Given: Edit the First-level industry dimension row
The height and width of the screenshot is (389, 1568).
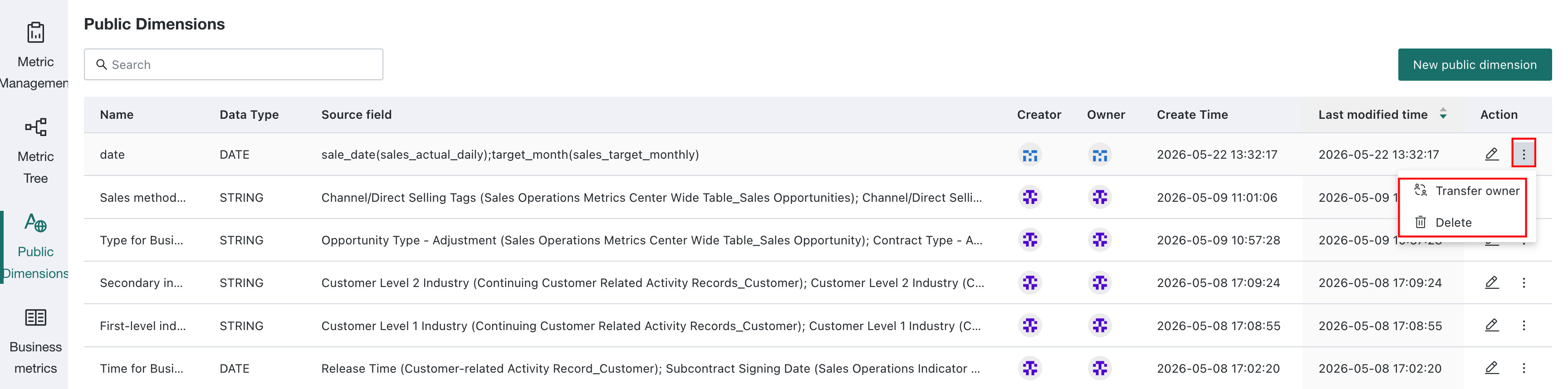Looking at the screenshot, I should [1491, 325].
